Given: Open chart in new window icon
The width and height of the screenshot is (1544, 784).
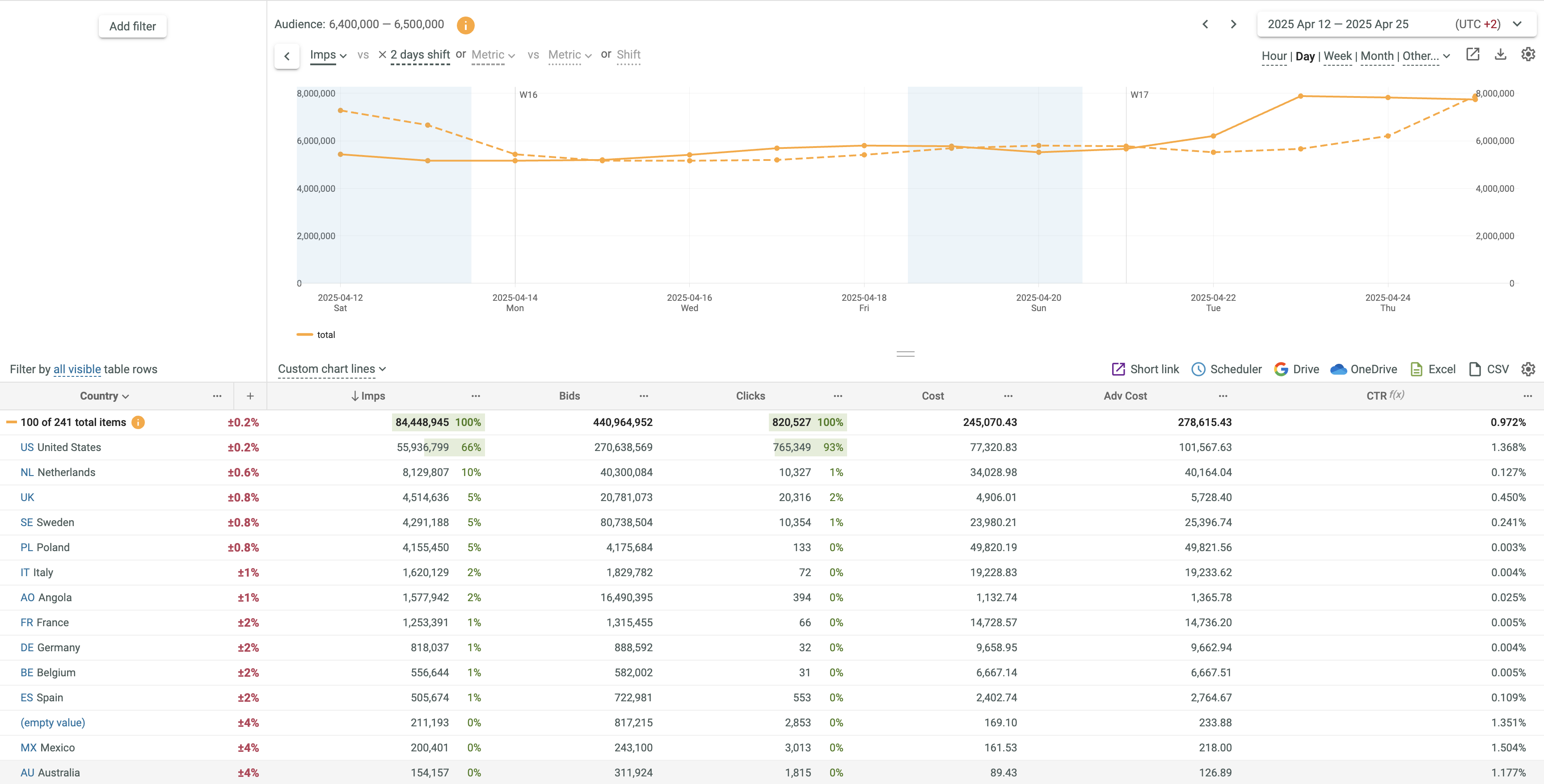Looking at the screenshot, I should [1472, 55].
